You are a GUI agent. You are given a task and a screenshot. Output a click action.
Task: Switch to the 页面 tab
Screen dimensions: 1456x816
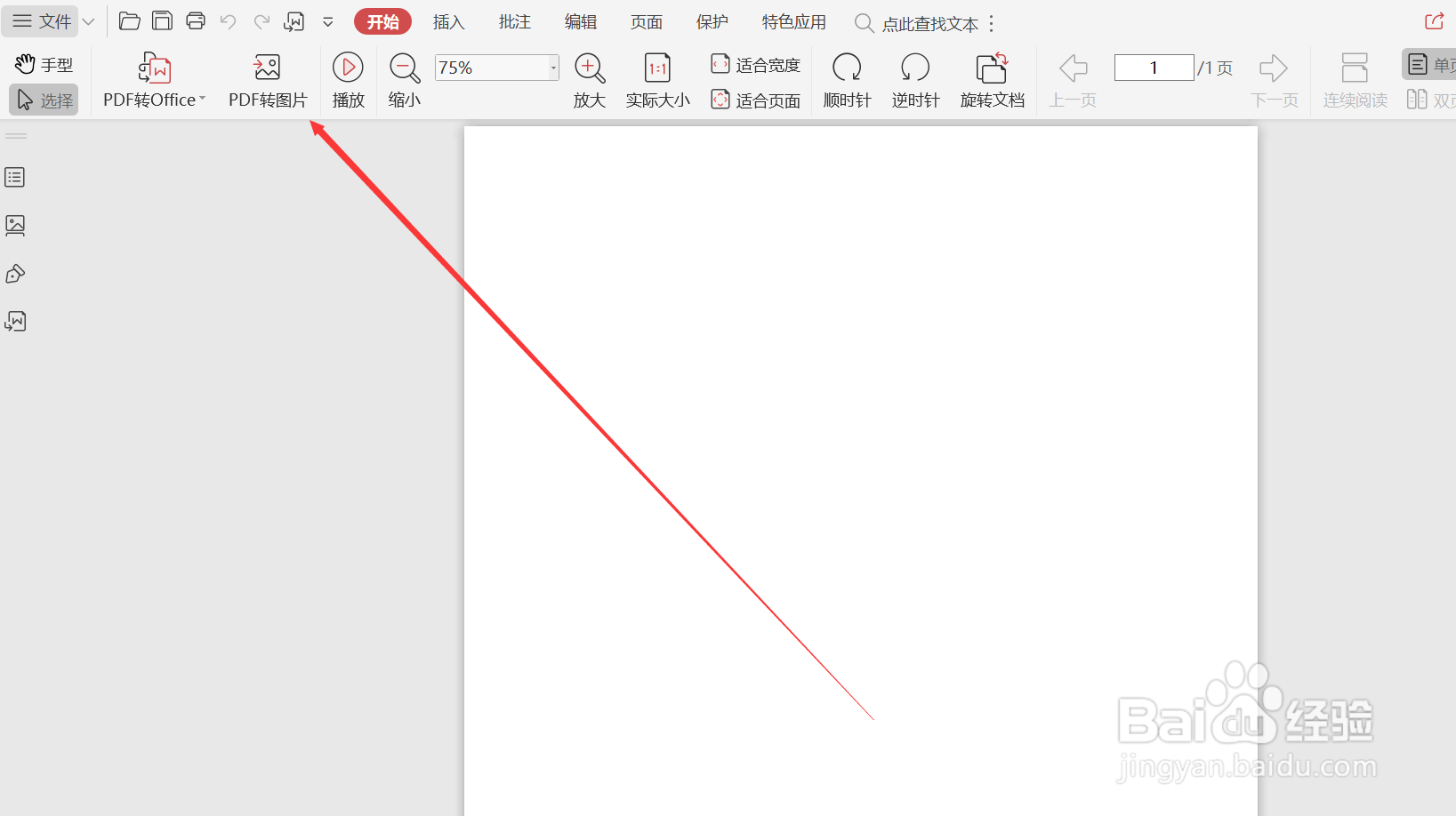tap(646, 22)
